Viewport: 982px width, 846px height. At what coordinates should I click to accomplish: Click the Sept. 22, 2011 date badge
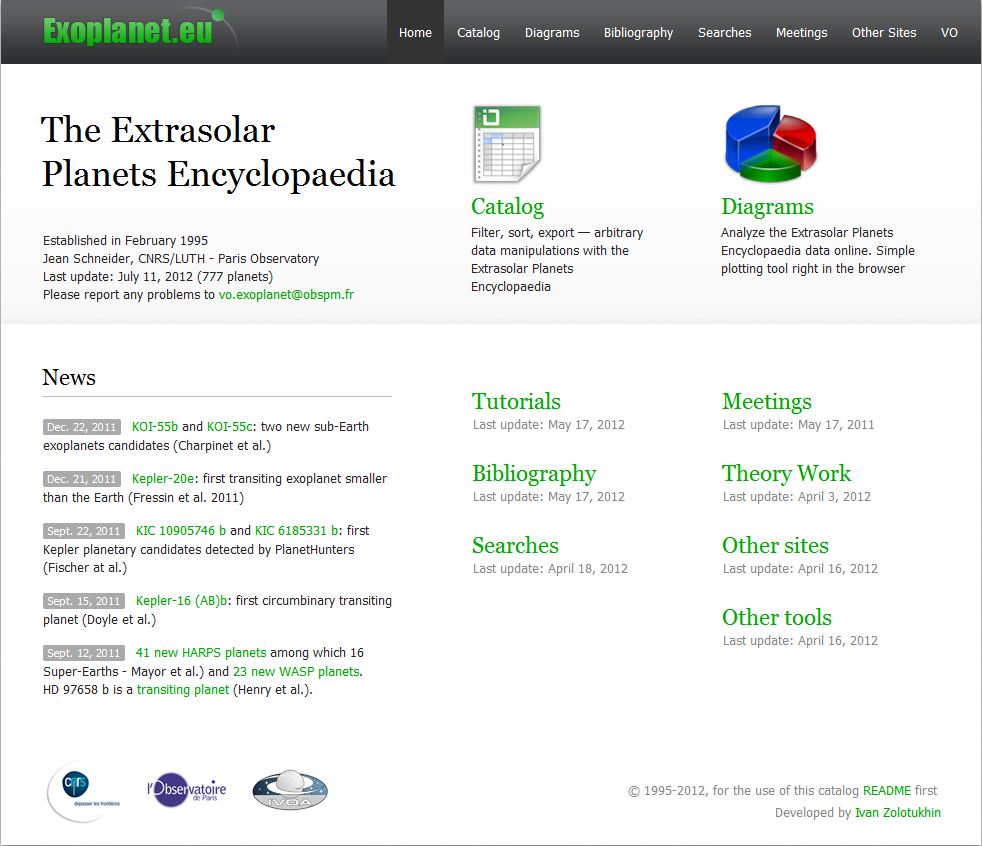[x=84, y=531]
